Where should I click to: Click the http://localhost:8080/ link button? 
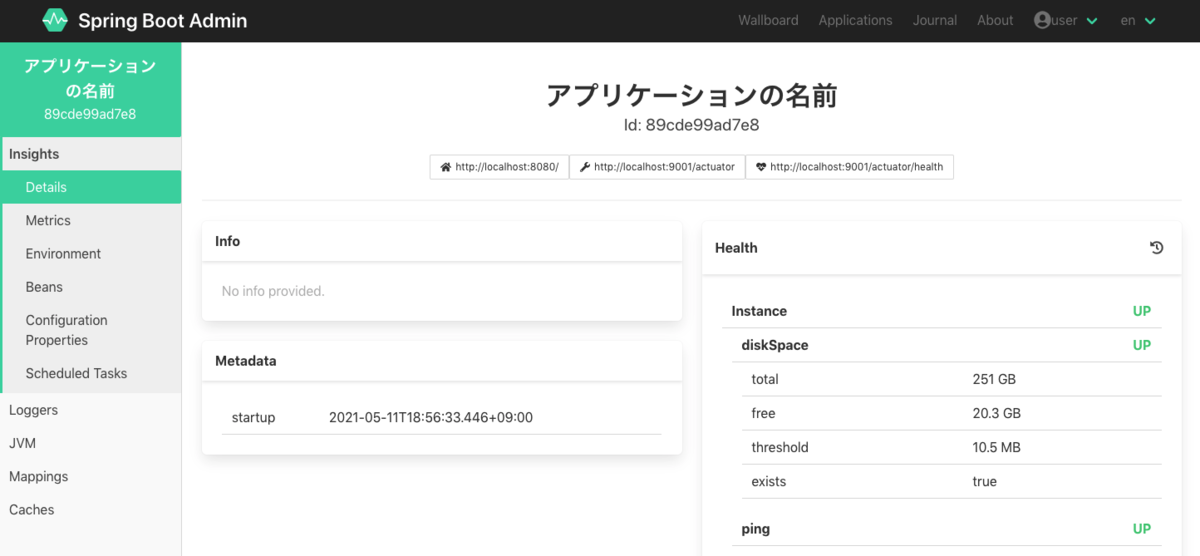499,167
